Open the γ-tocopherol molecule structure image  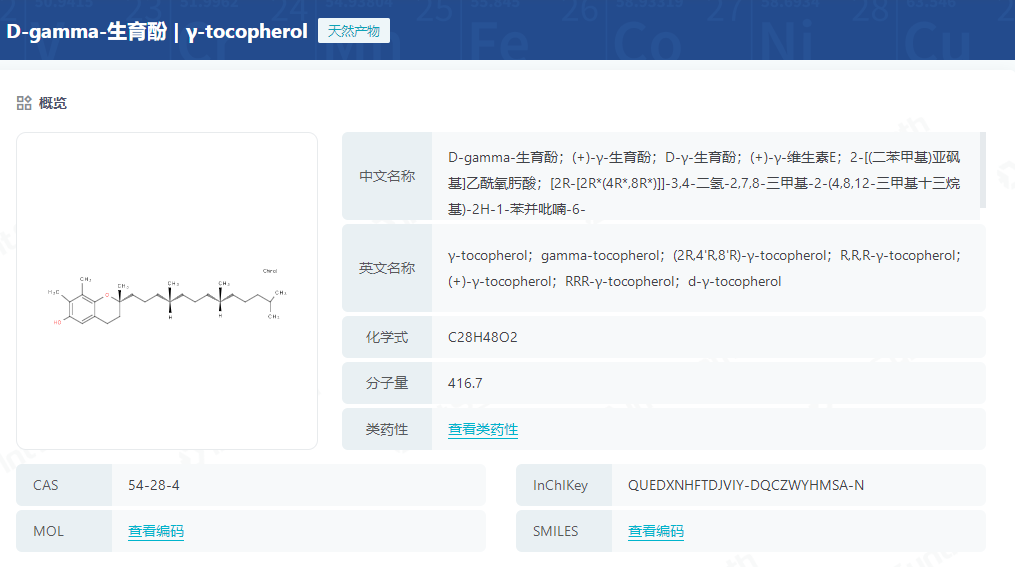click(x=167, y=291)
